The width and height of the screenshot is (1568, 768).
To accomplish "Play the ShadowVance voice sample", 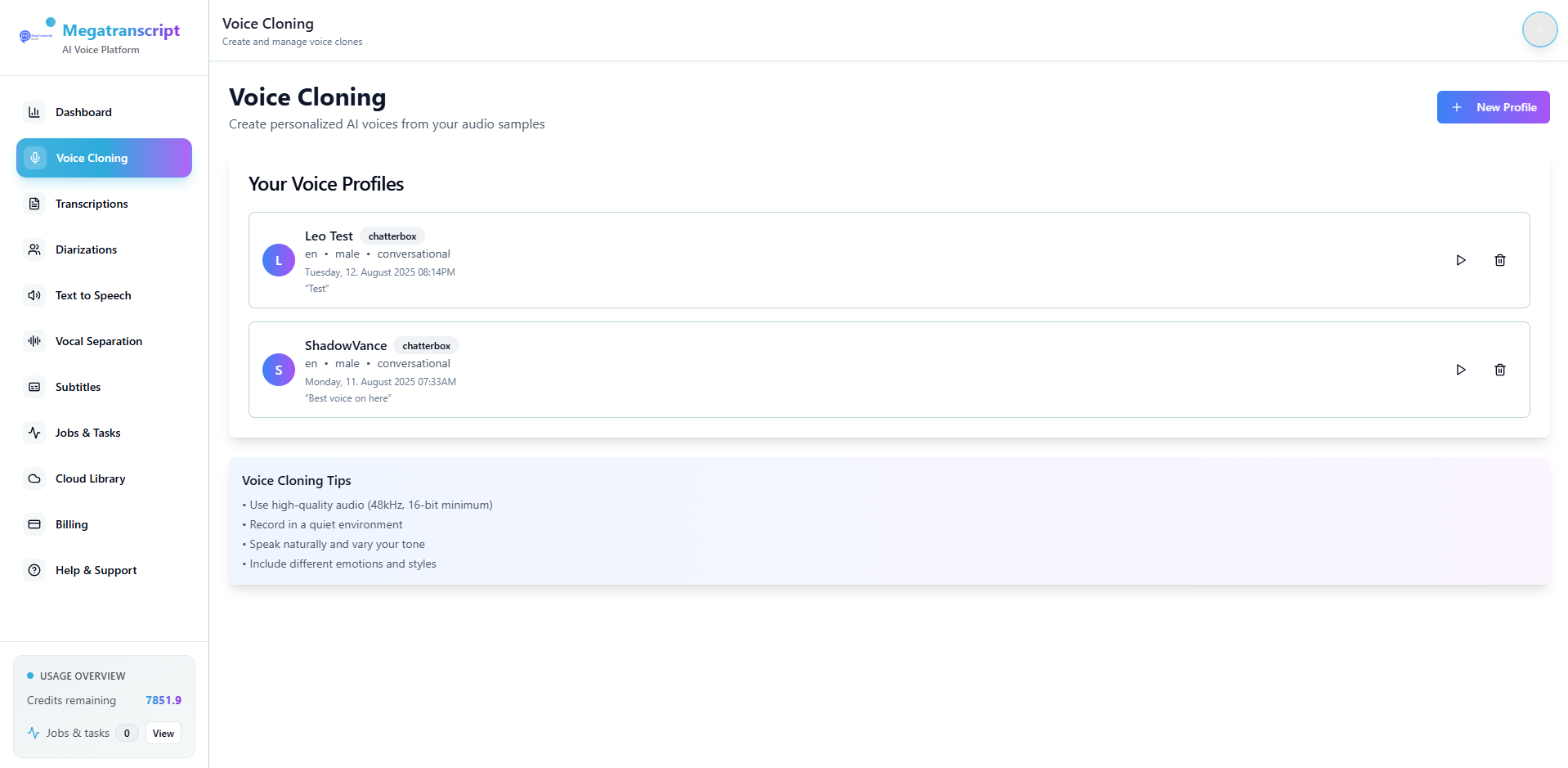I will [x=1460, y=370].
